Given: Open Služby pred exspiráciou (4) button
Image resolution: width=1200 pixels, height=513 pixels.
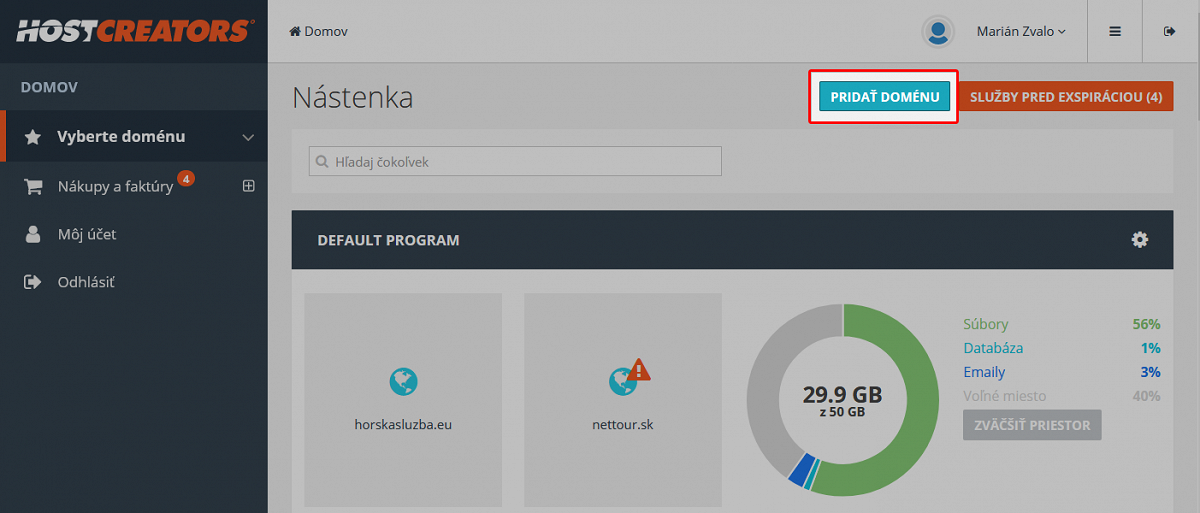Looking at the screenshot, I should coord(1066,96).
